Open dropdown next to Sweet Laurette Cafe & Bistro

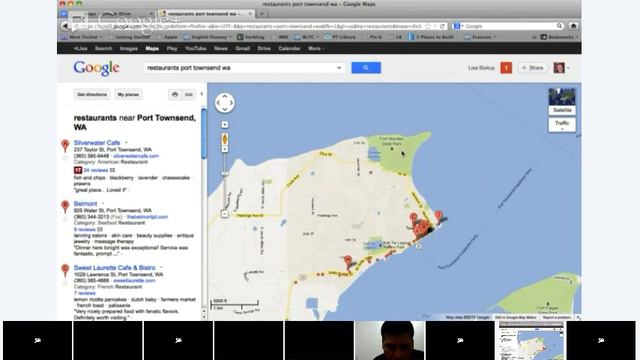162,268
